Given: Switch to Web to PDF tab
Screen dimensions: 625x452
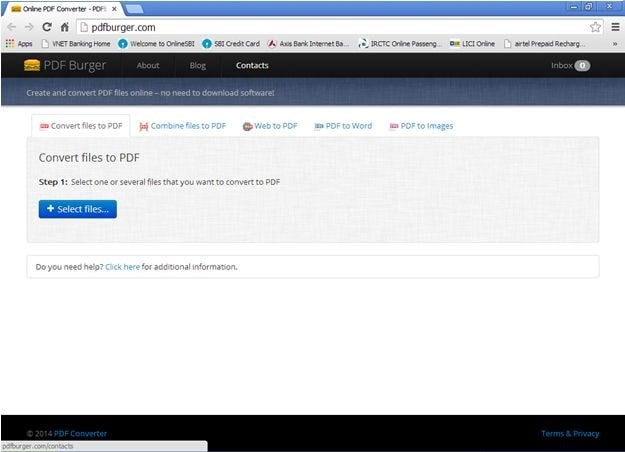Looking at the screenshot, I should coord(270,126).
